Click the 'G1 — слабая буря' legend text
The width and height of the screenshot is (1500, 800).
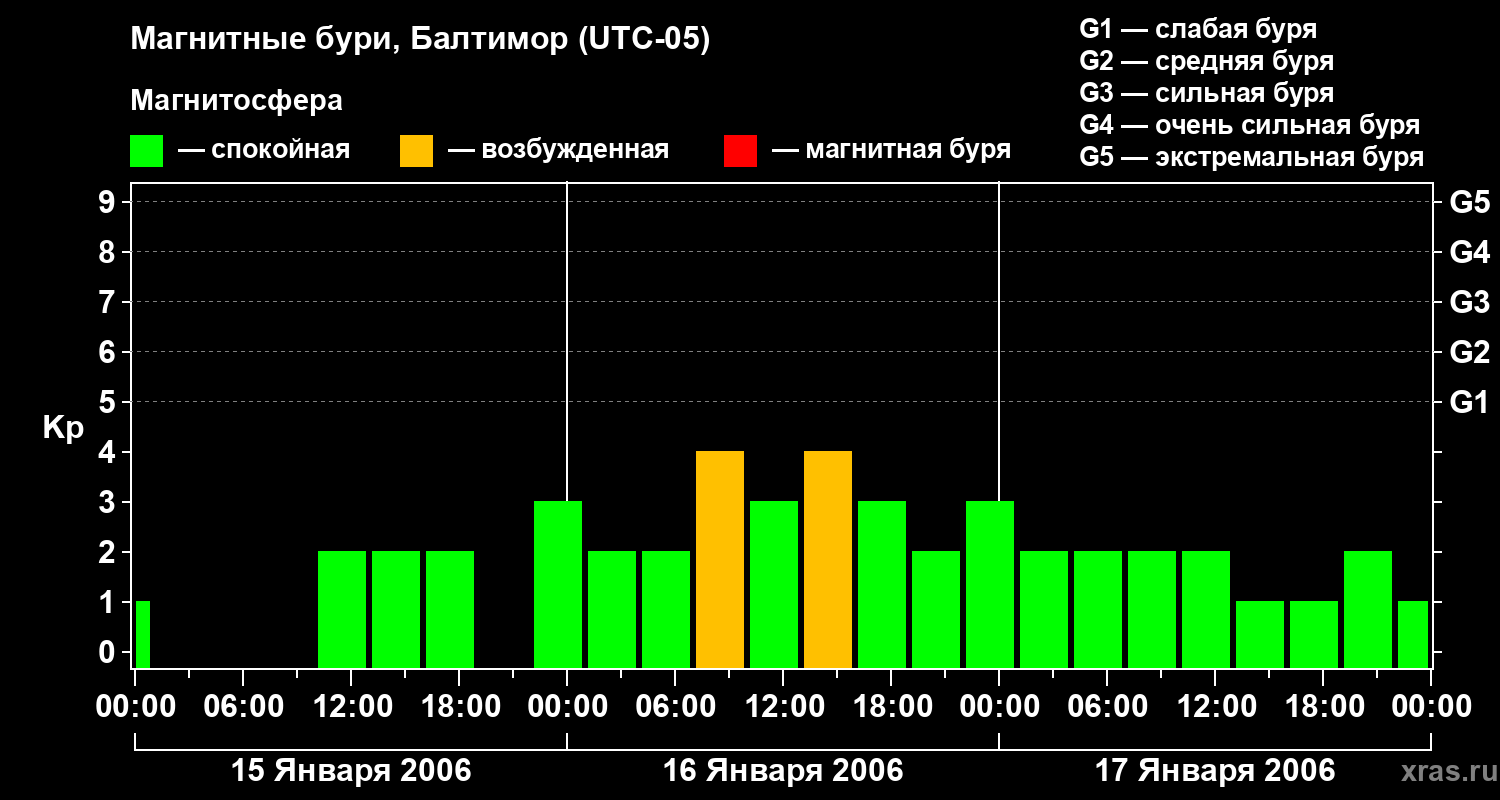click(1198, 29)
